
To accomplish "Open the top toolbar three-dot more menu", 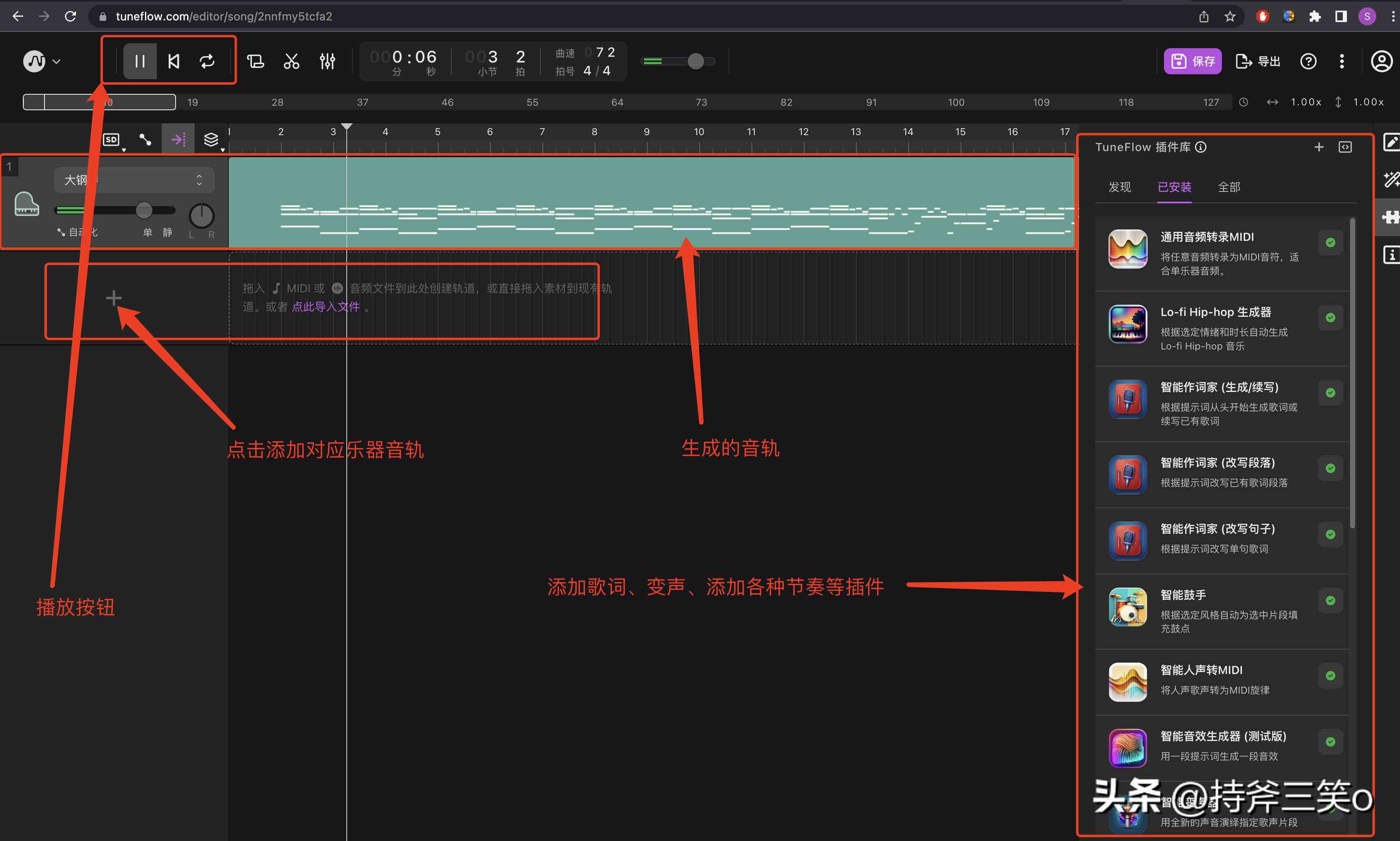I will [x=1341, y=61].
